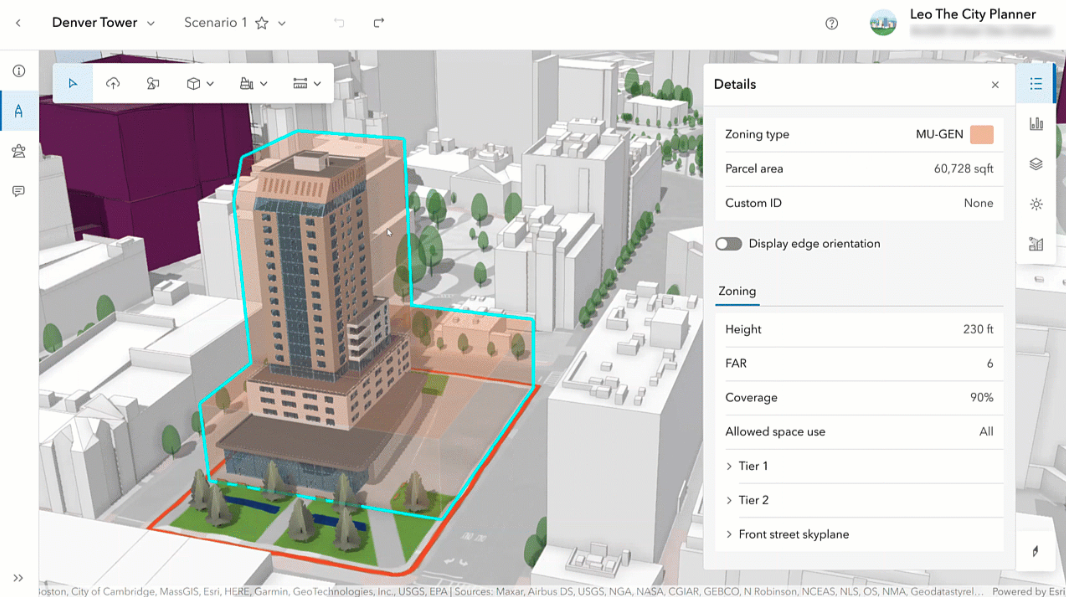
Task: Open the basemap buildings icon
Action: coord(1036,244)
